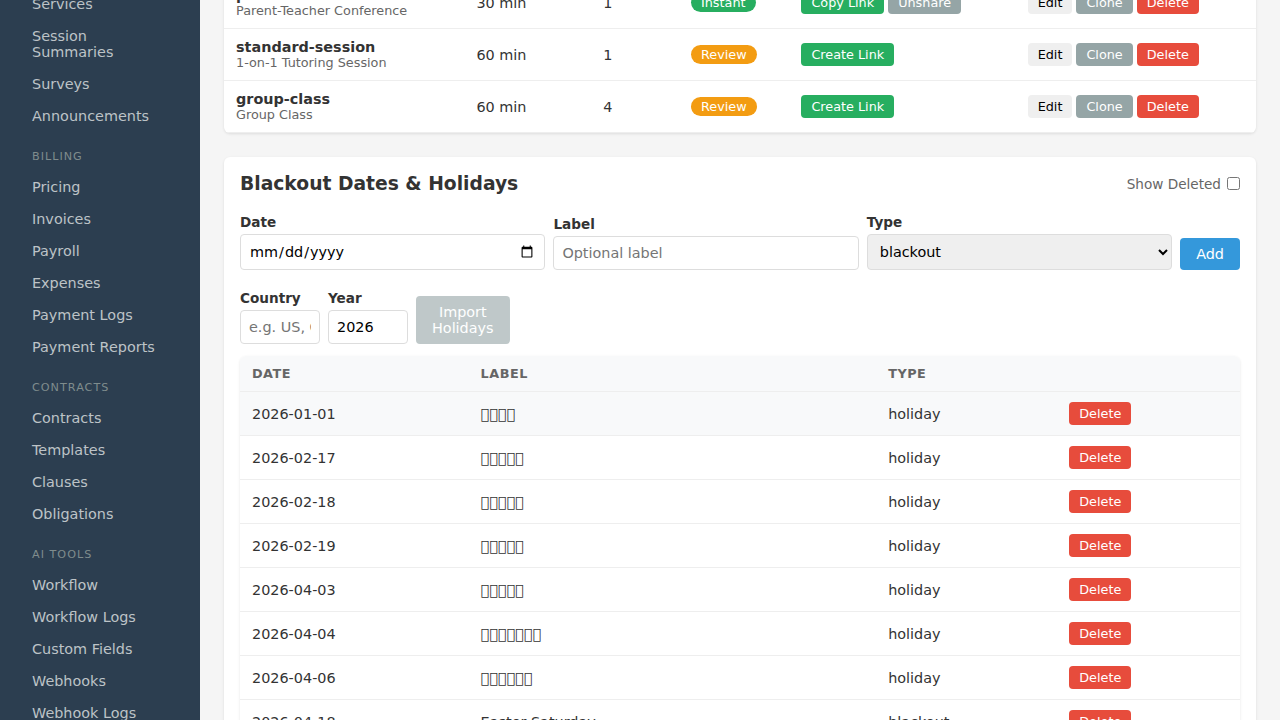Screen dimensions: 1280x720
Task: Open Workflow Logs
Action: click(x=84, y=617)
